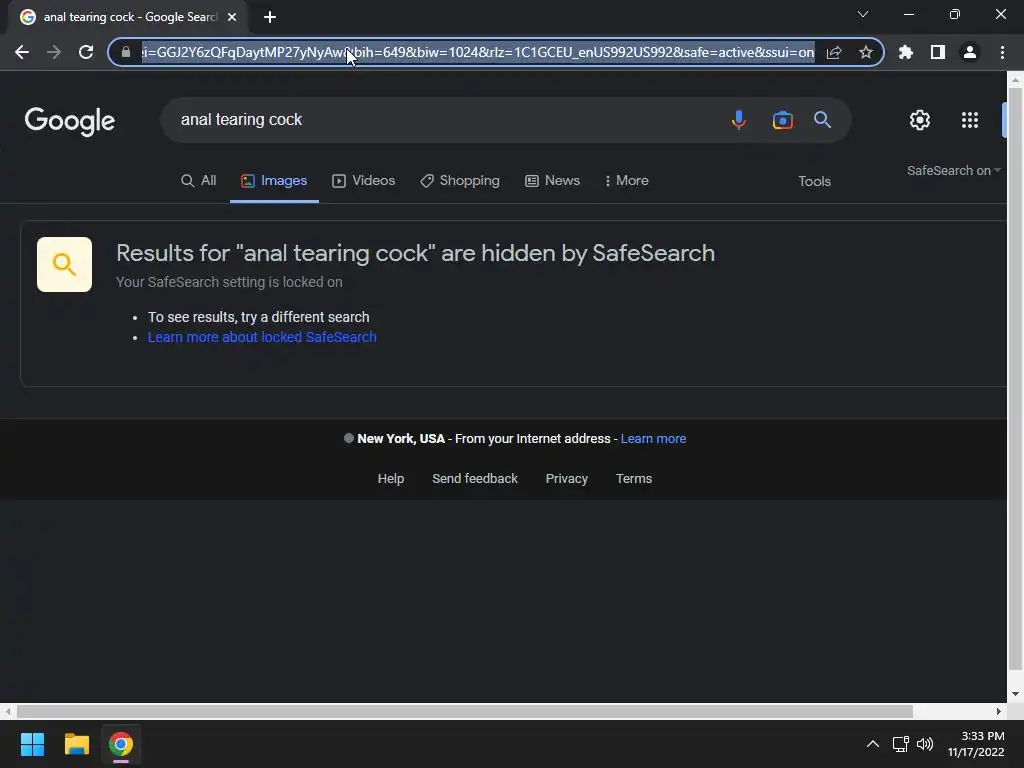Switch to the Videos tab
Screen dimensions: 1024x768
click(x=364, y=181)
